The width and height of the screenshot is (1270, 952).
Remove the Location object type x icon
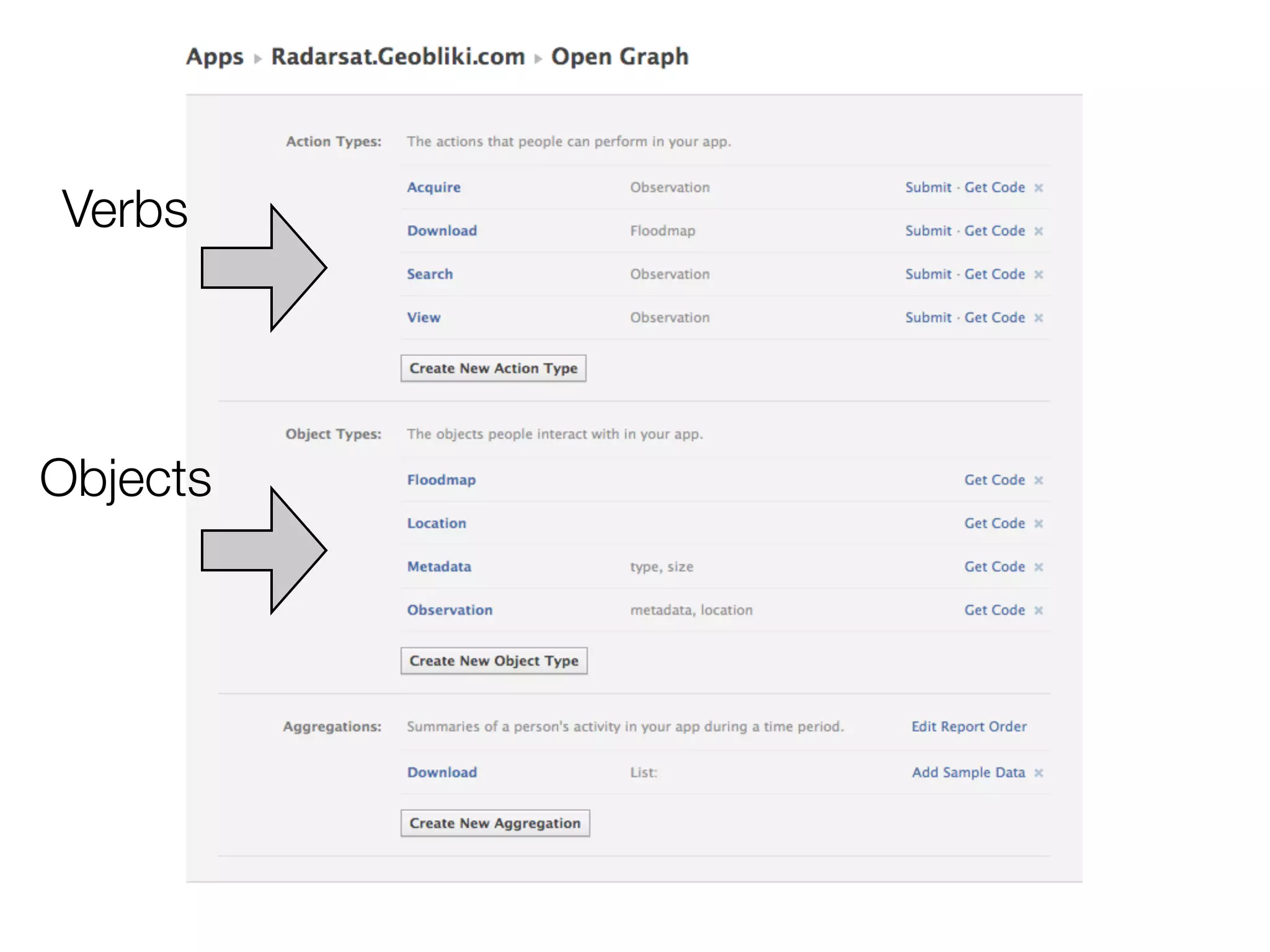(x=1039, y=524)
